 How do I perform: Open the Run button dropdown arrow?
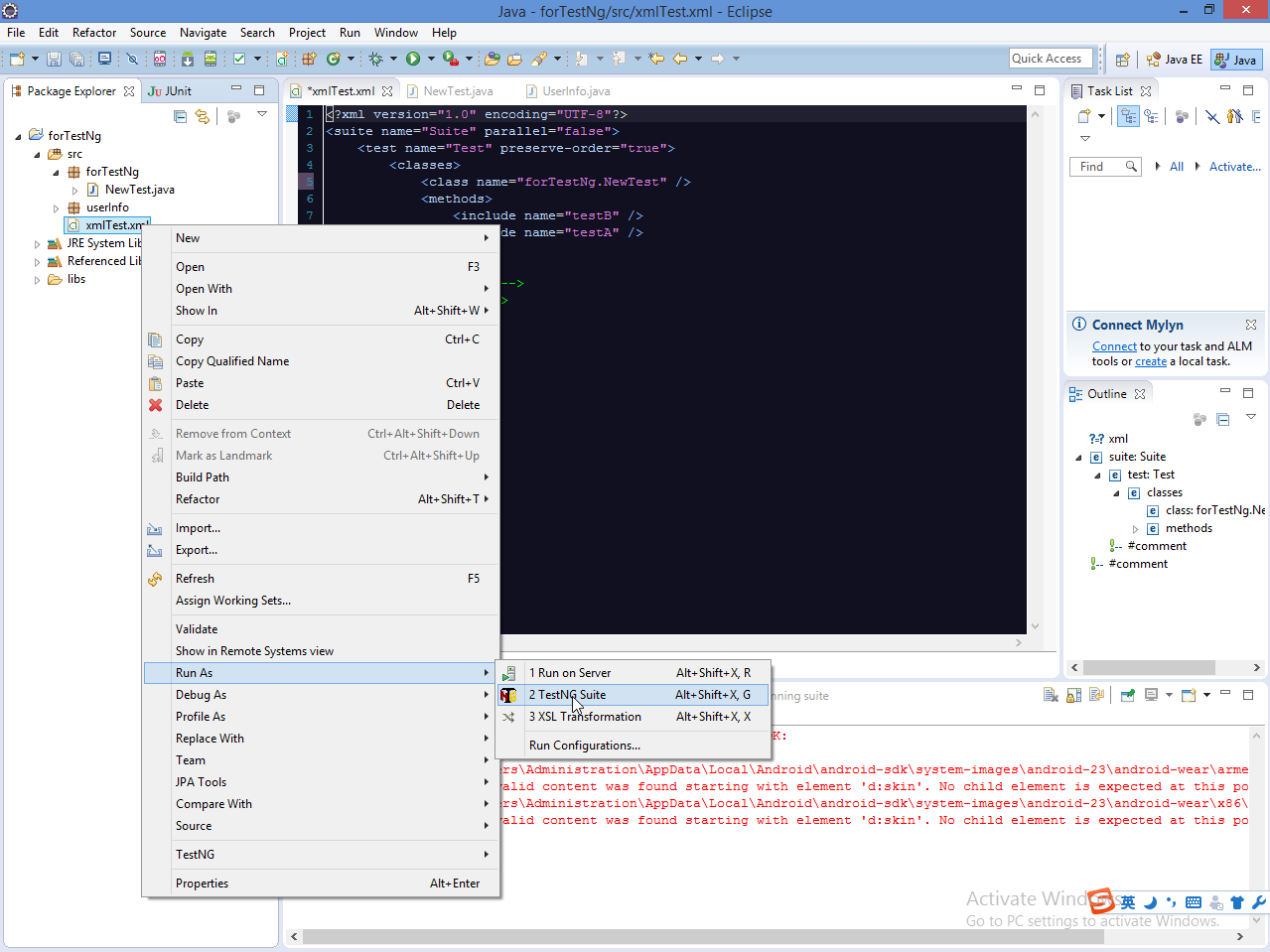(x=431, y=59)
